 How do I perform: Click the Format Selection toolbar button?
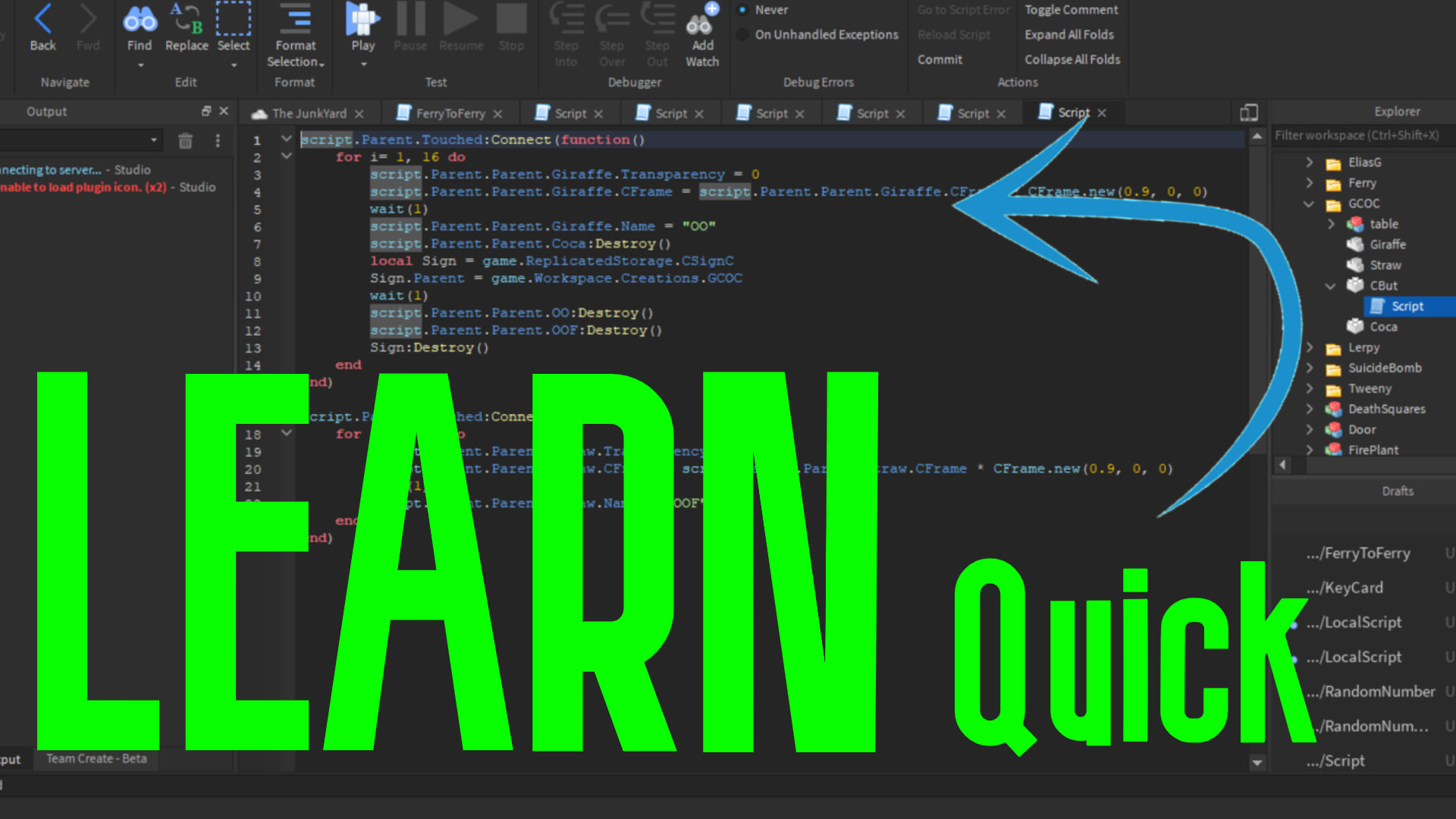tap(294, 35)
